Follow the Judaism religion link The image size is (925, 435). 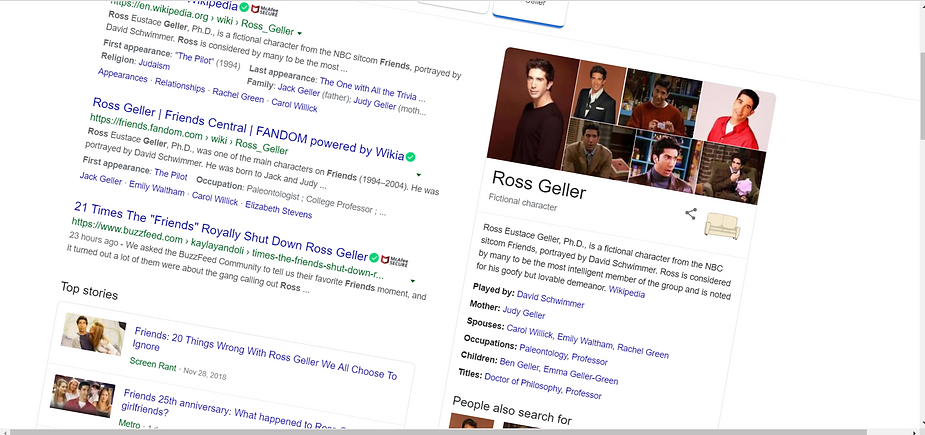pyautogui.click(x=155, y=64)
